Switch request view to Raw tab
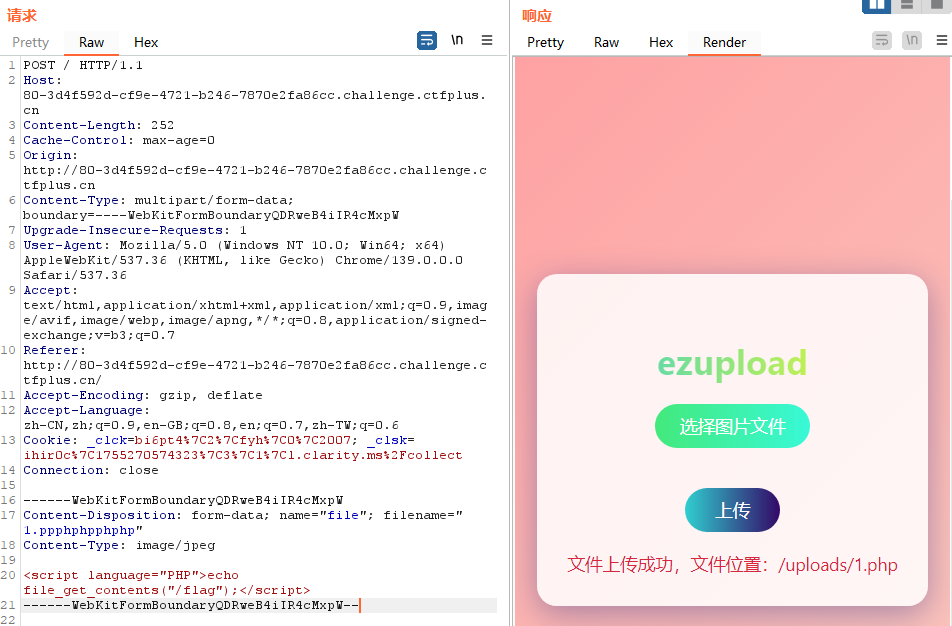952x626 pixels. coord(91,43)
